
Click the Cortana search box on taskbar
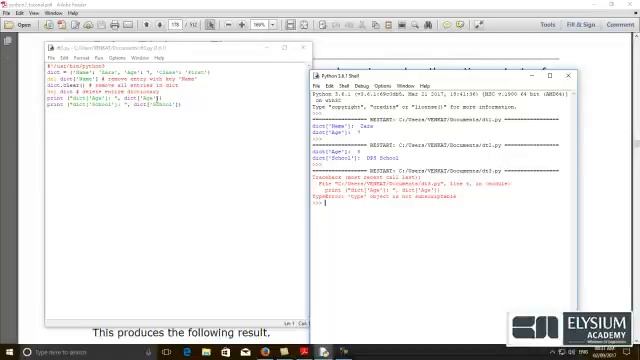pyautogui.click(x=87, y=352)
